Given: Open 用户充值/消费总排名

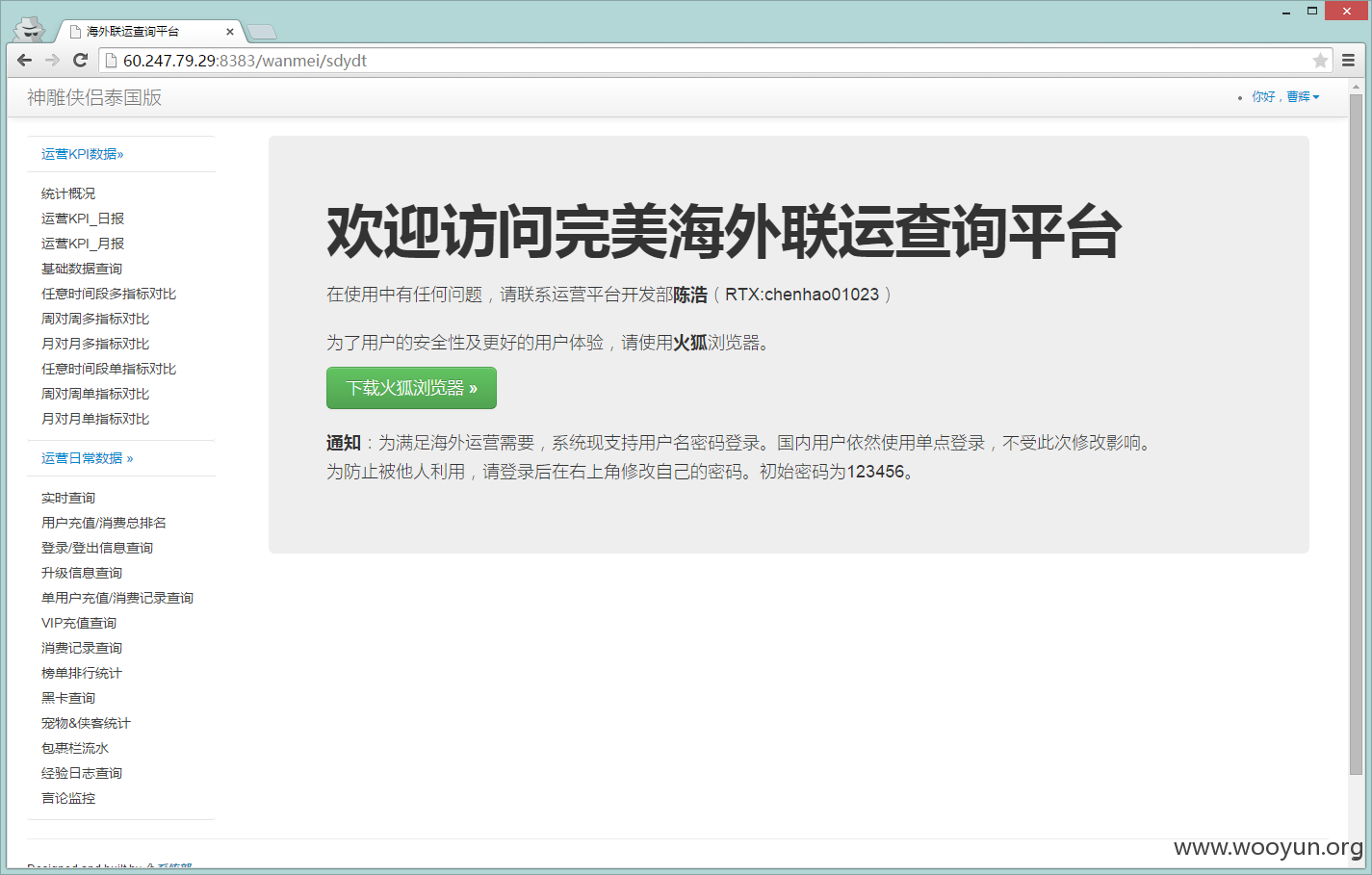Looking at the screenshot, I should [104, 523].
